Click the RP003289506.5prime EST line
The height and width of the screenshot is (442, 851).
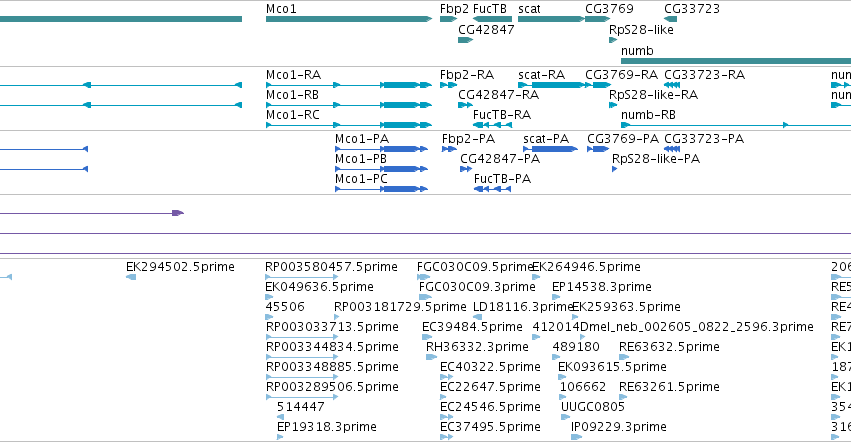[x=302, y=397]
